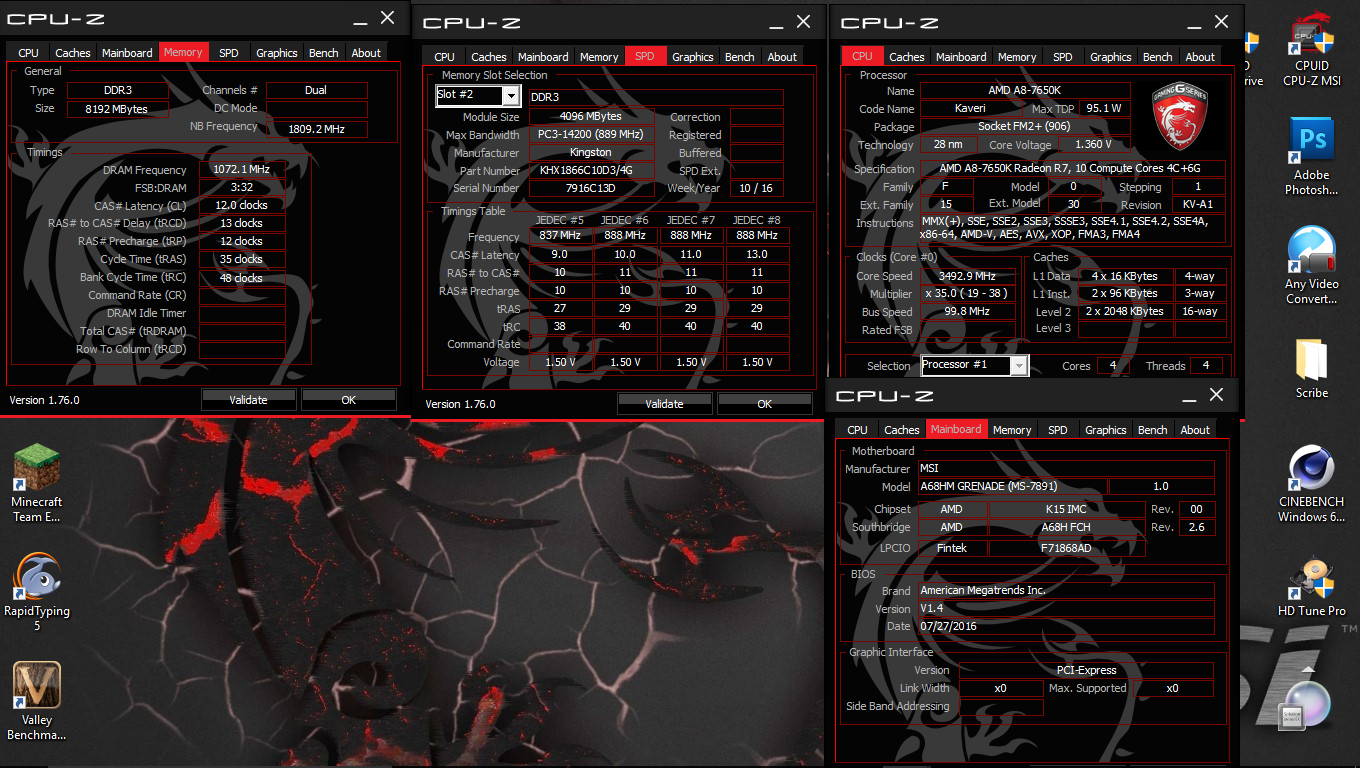Select Bench tab in the Mainboard window

point(1153,430)
